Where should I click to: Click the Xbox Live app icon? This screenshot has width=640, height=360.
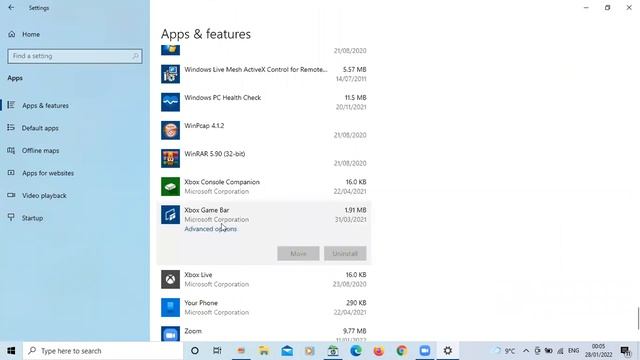(x=170, y=280)
